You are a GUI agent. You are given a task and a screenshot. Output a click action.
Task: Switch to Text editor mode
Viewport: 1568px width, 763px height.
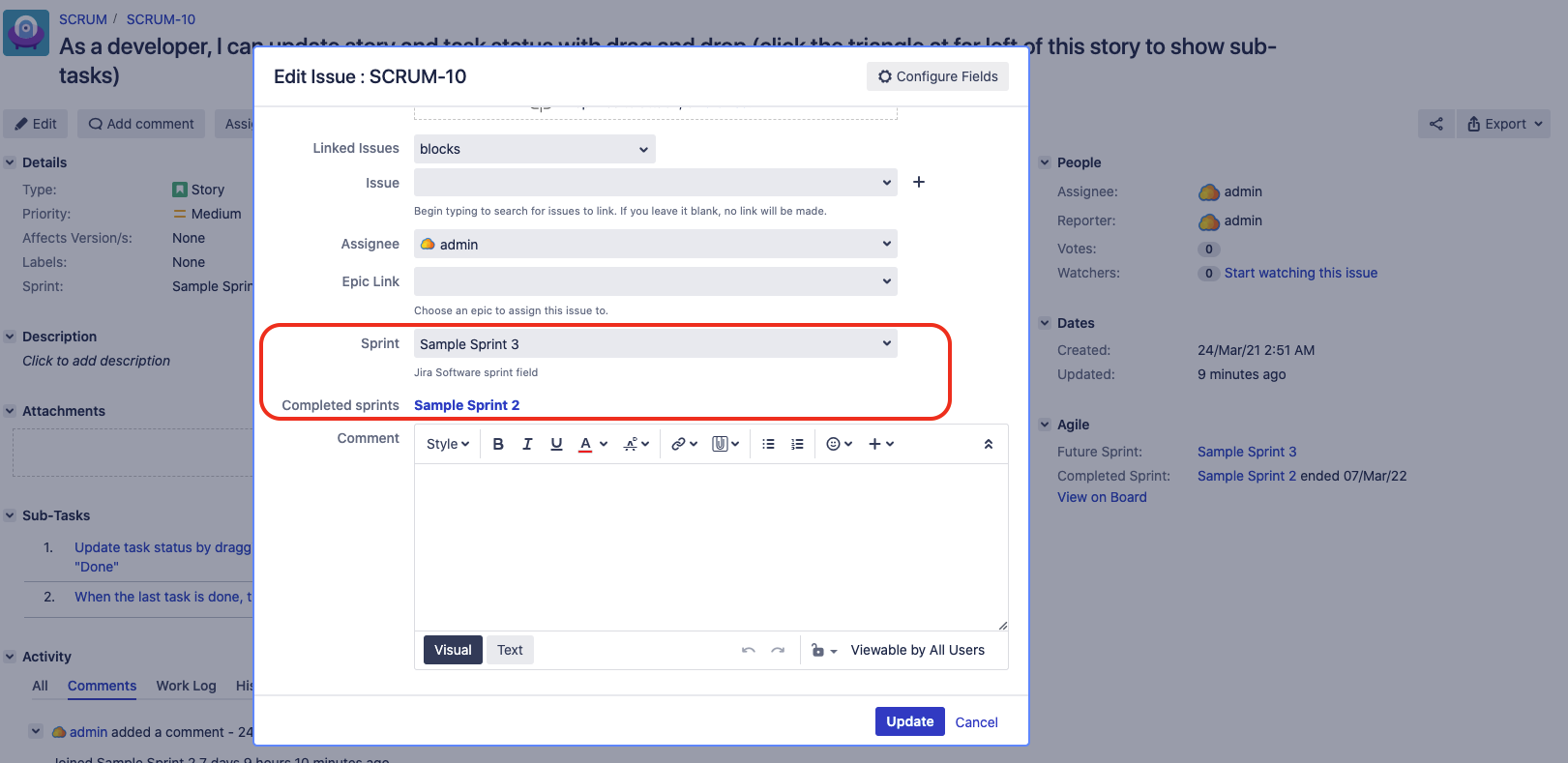click(510, 650)
